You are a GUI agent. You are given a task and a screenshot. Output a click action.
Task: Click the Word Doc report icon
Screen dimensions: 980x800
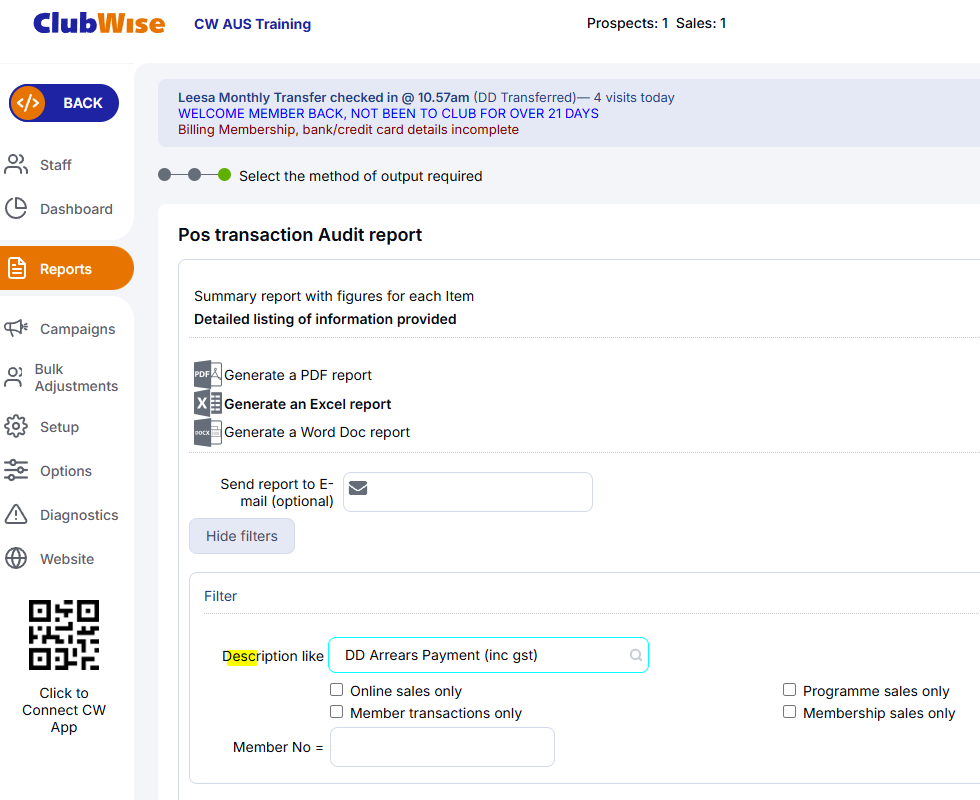pos(208,432)
